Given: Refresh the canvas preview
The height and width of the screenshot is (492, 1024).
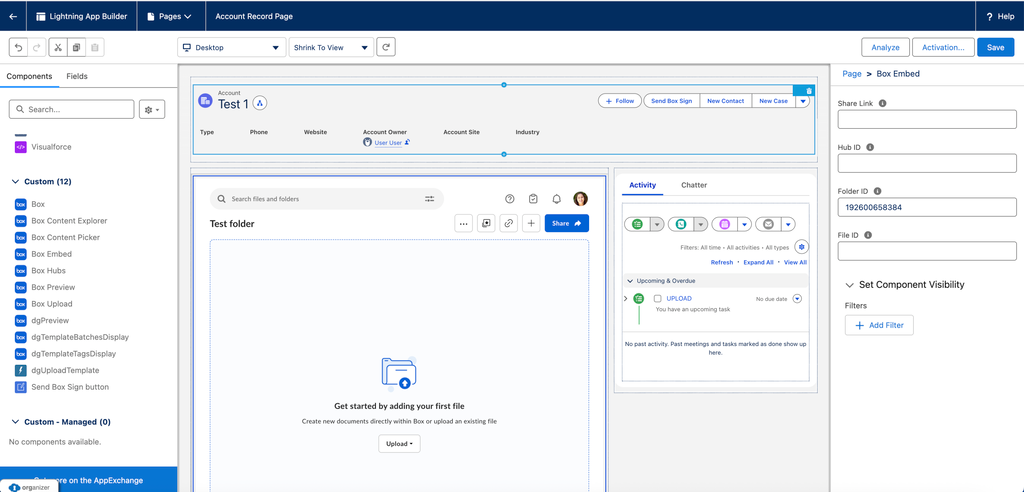Looking at the screenshot, I should point(386,47).
